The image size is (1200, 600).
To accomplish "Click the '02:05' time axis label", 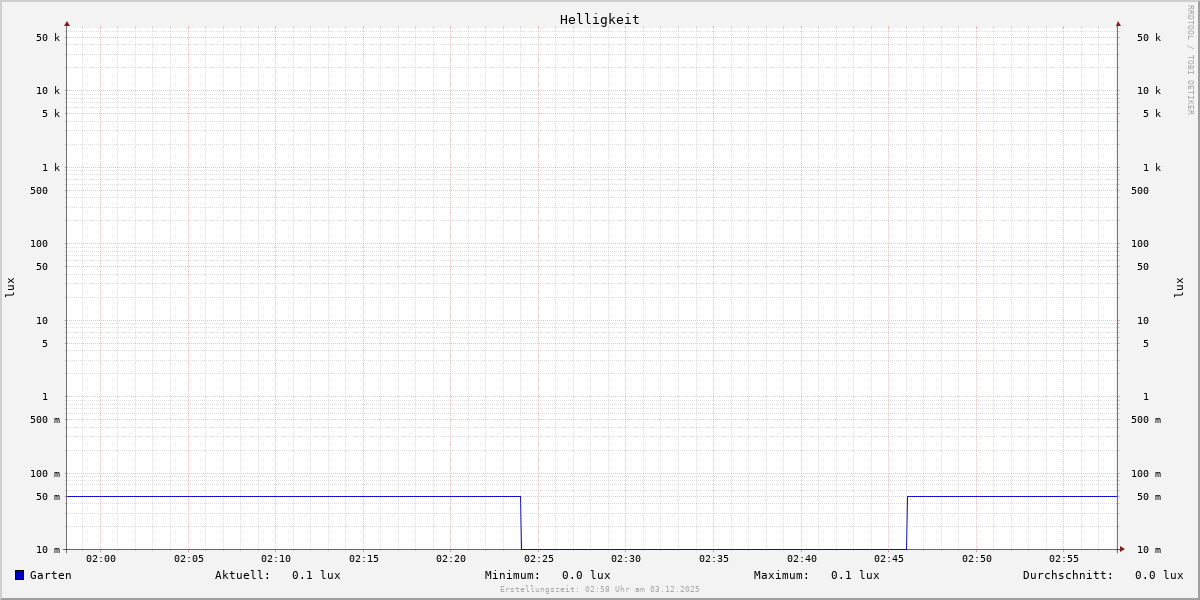I will click(189, 559).
